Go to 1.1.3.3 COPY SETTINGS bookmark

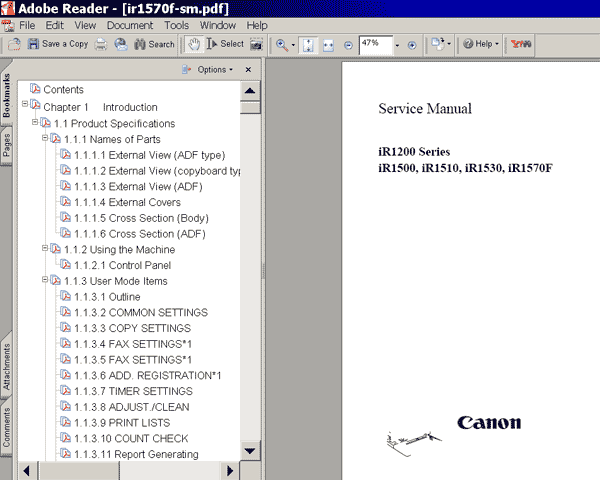click(132, 328)
